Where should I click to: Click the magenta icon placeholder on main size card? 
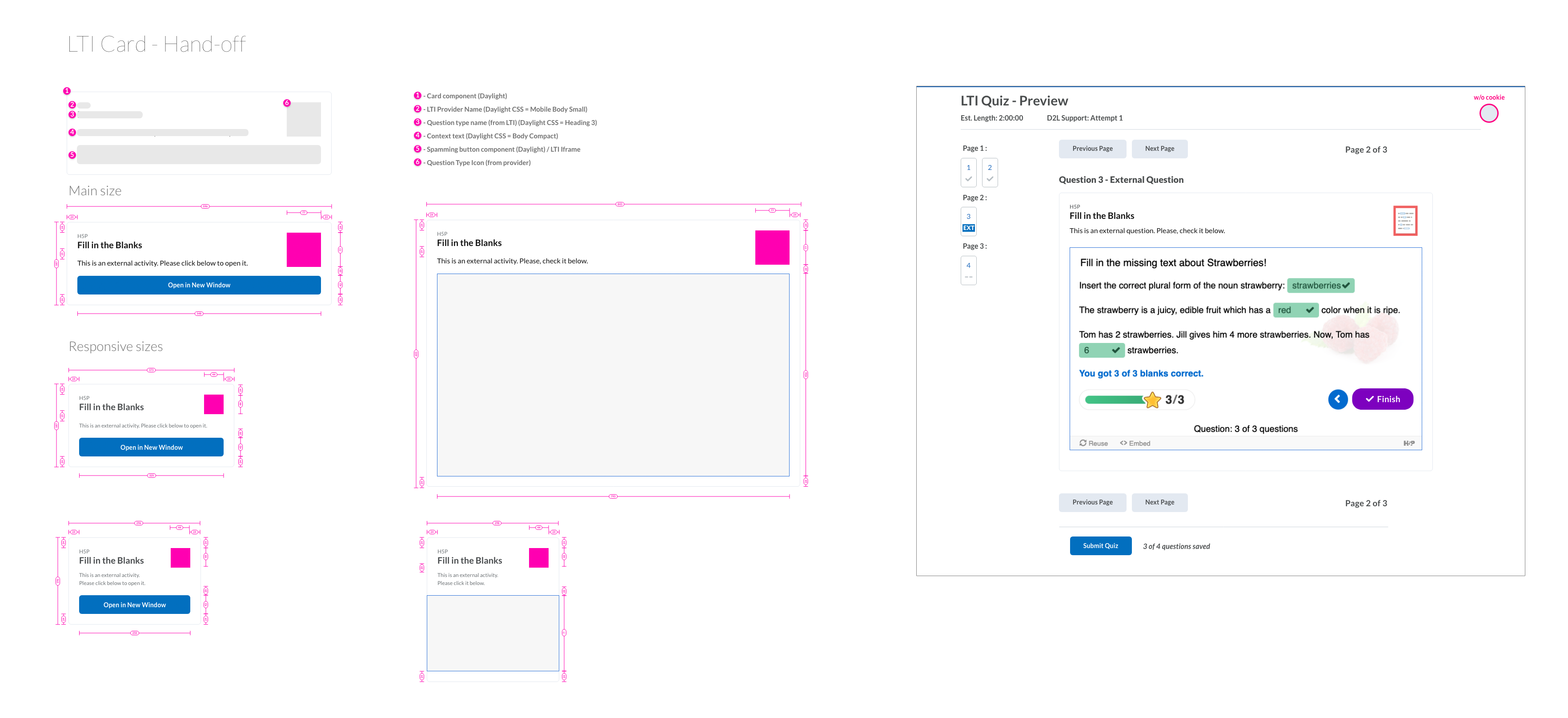tap(304, 250)
